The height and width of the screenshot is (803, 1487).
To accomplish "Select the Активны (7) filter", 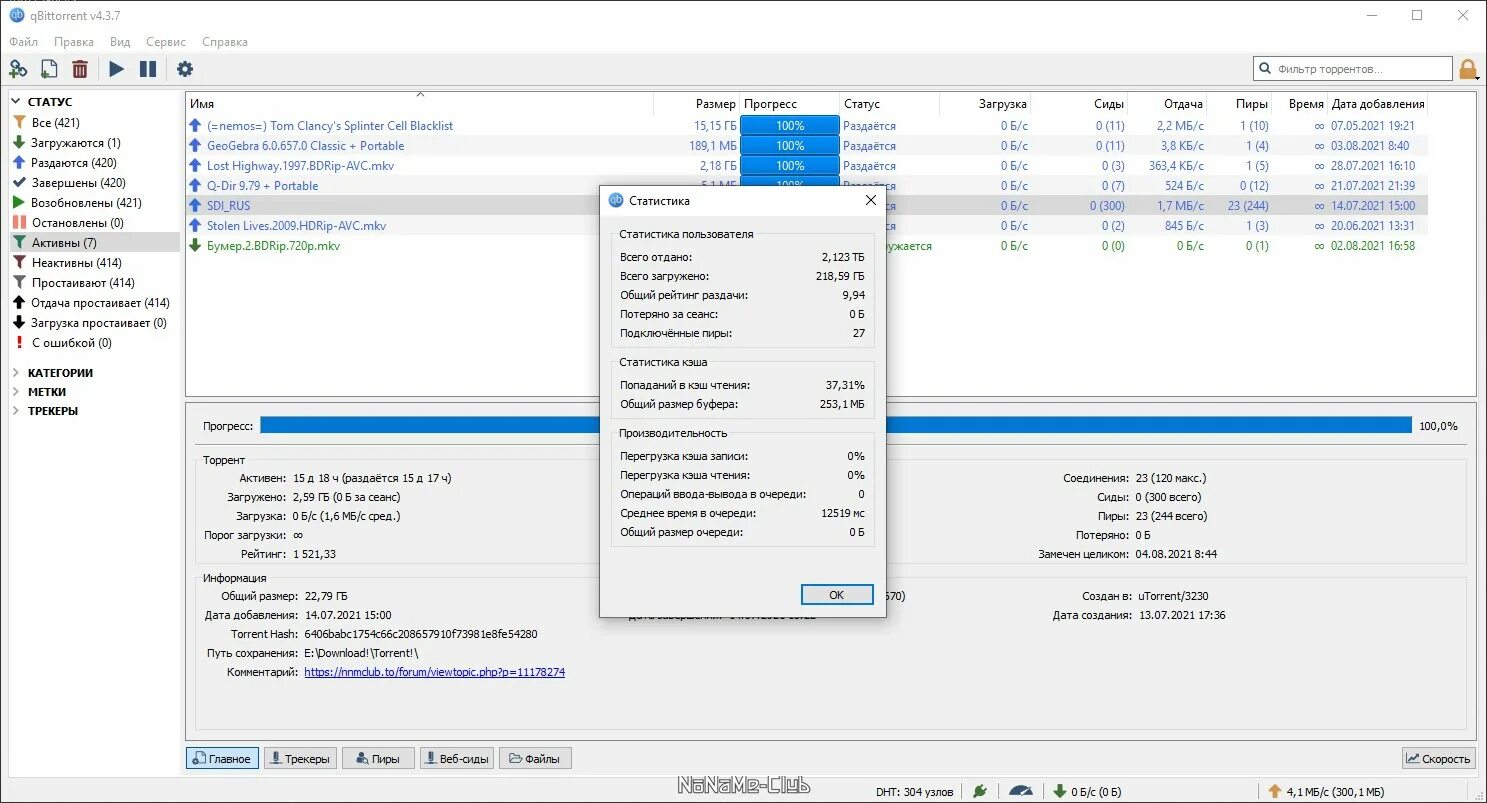I will (x=94, y=243).
